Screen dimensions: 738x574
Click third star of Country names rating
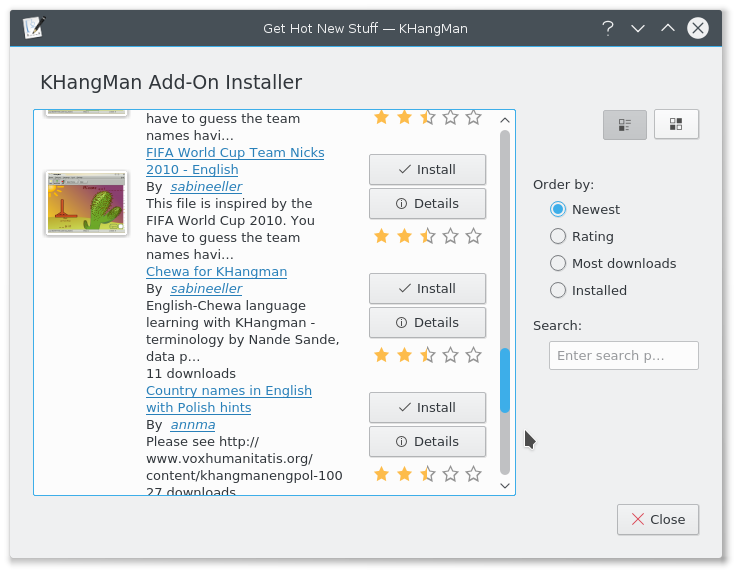(x=427, y=474)
